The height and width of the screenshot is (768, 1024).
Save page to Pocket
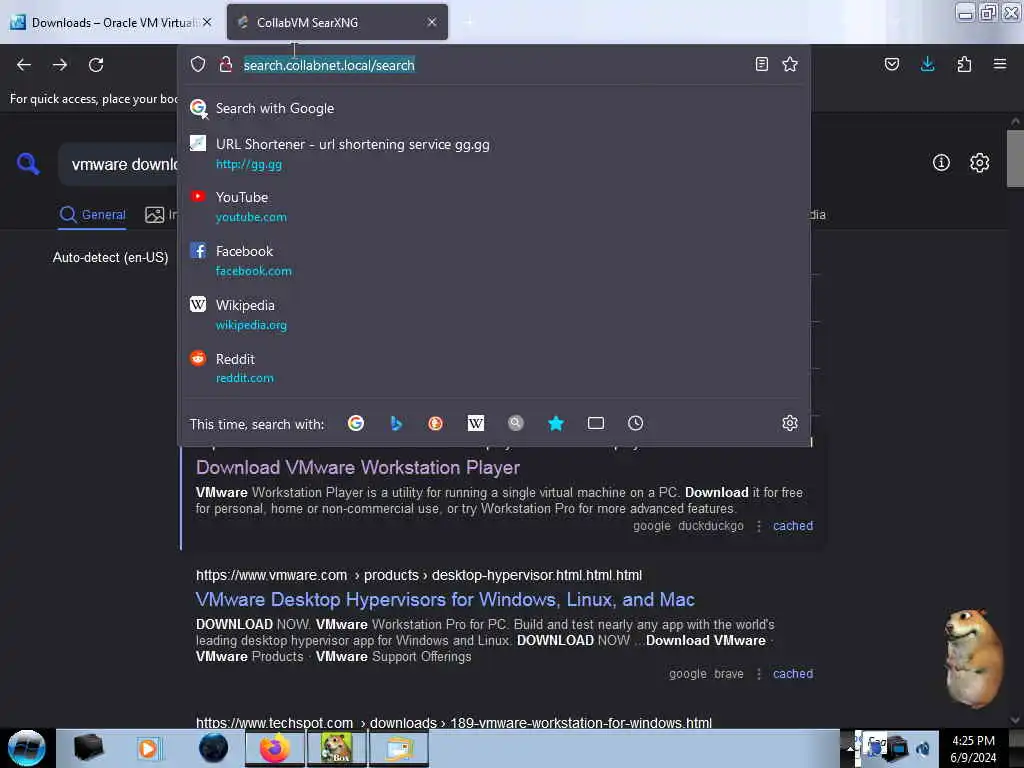coord(891,64)
